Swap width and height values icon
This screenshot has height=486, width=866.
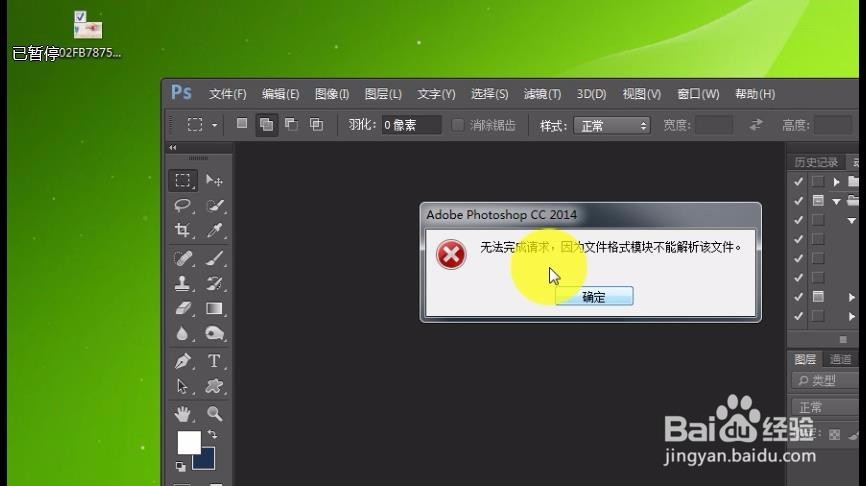click(756, 125)
